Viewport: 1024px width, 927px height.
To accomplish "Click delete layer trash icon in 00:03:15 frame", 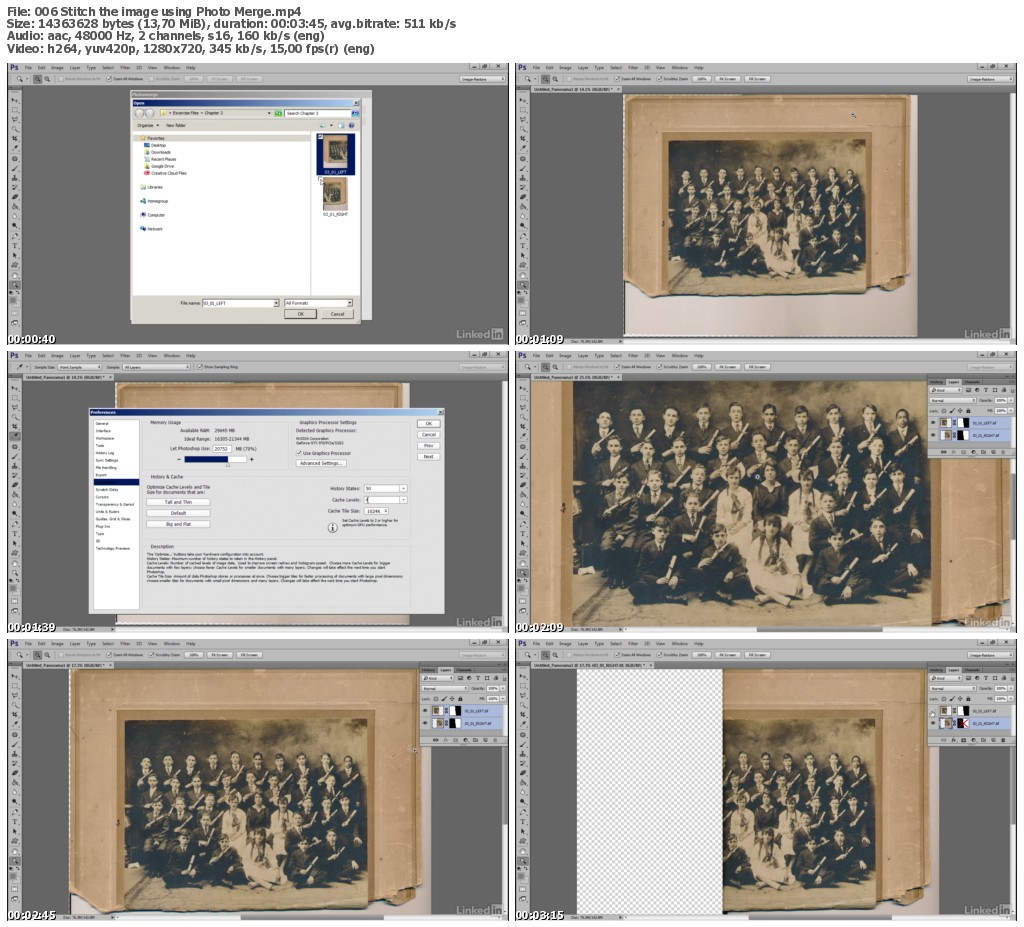I will (1003, 740).
